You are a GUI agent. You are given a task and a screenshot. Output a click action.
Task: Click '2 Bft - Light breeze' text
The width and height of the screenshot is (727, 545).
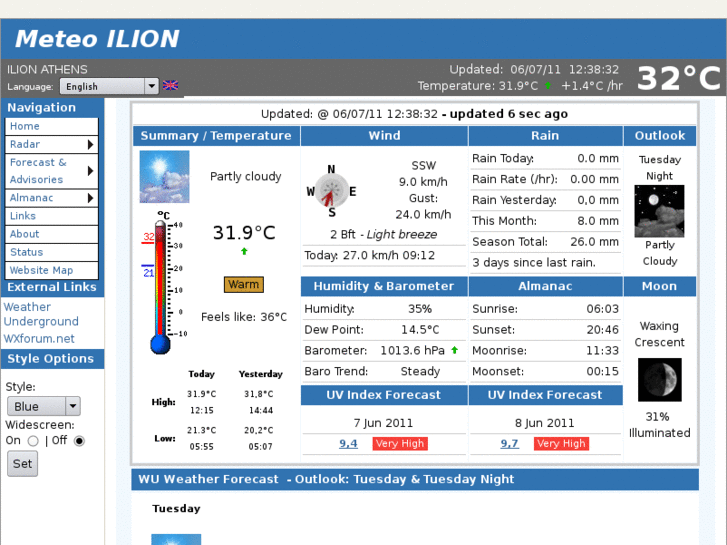click(x=383, y=235)
